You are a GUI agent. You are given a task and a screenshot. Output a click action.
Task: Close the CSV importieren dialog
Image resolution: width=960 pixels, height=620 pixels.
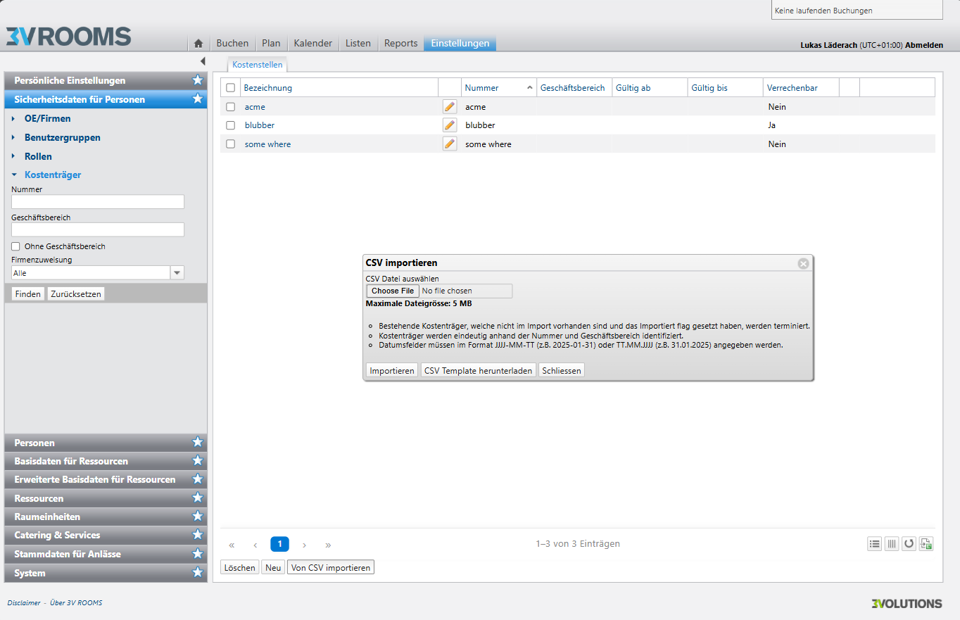point(803,263)
